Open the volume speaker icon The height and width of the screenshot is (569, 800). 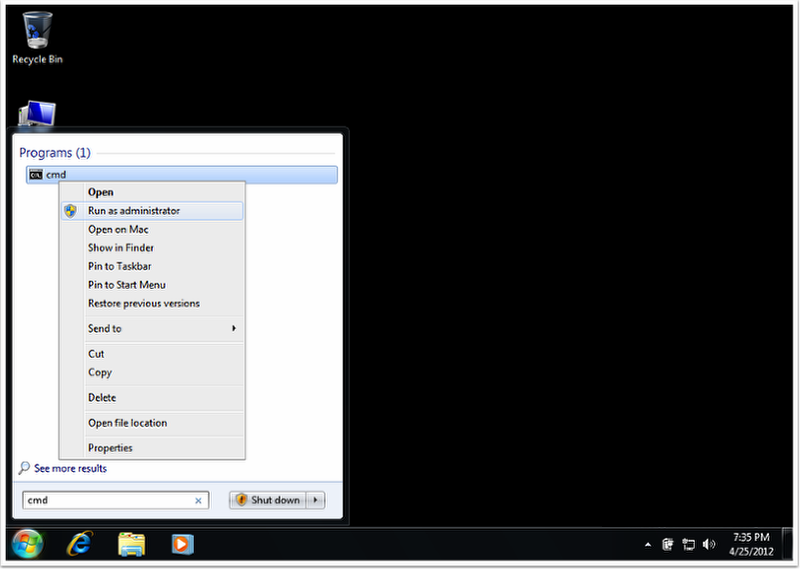pos(709,545)
